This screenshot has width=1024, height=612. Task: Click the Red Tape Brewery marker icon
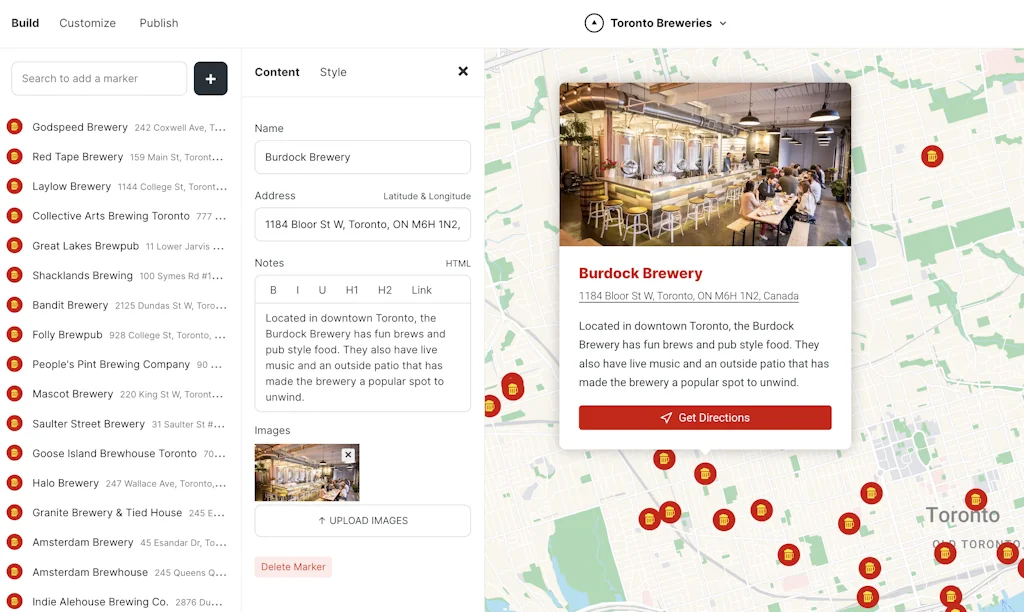click(x=14, y=157)
